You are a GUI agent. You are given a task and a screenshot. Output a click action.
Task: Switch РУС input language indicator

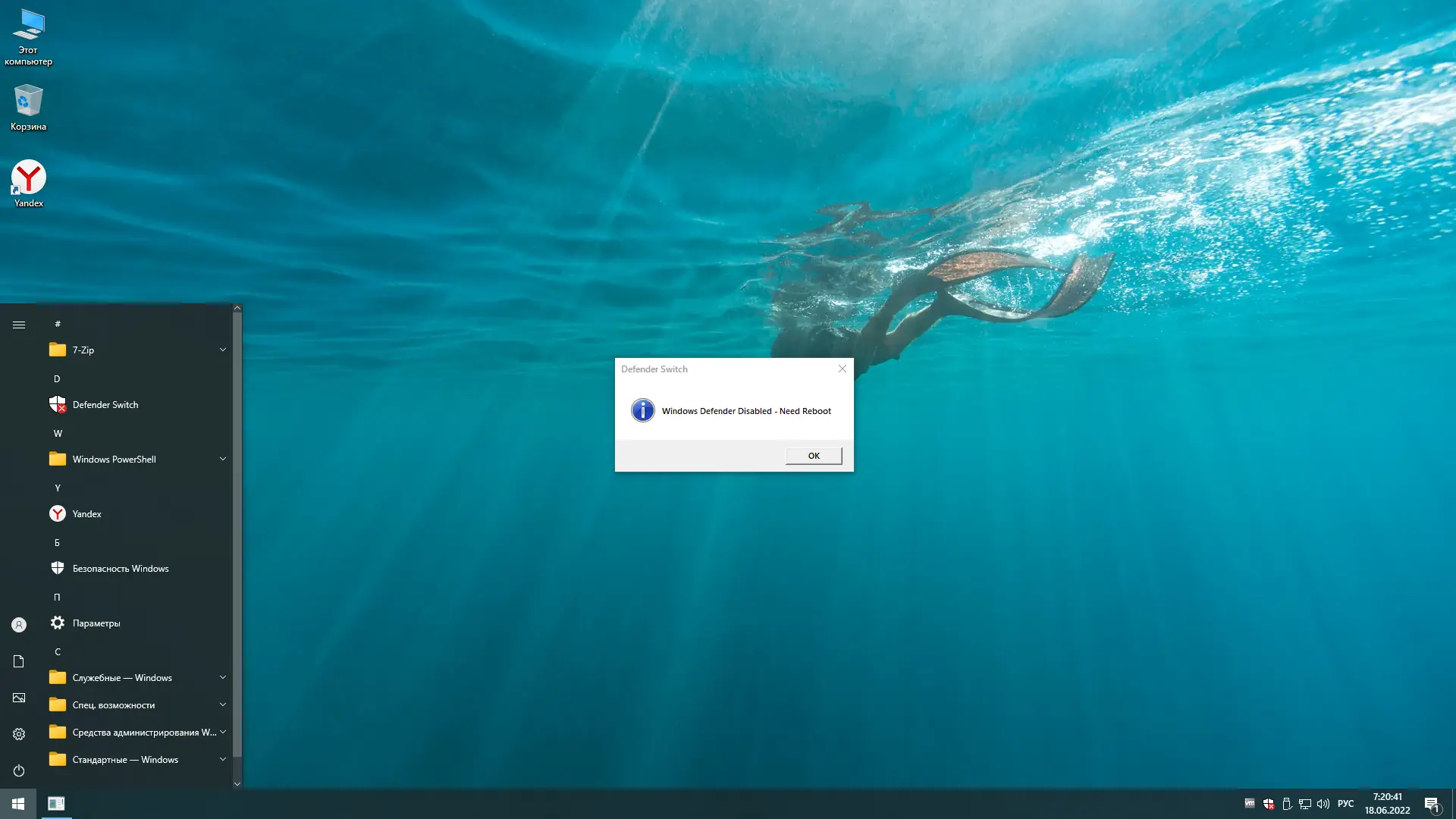click(x=1345, y=804)
